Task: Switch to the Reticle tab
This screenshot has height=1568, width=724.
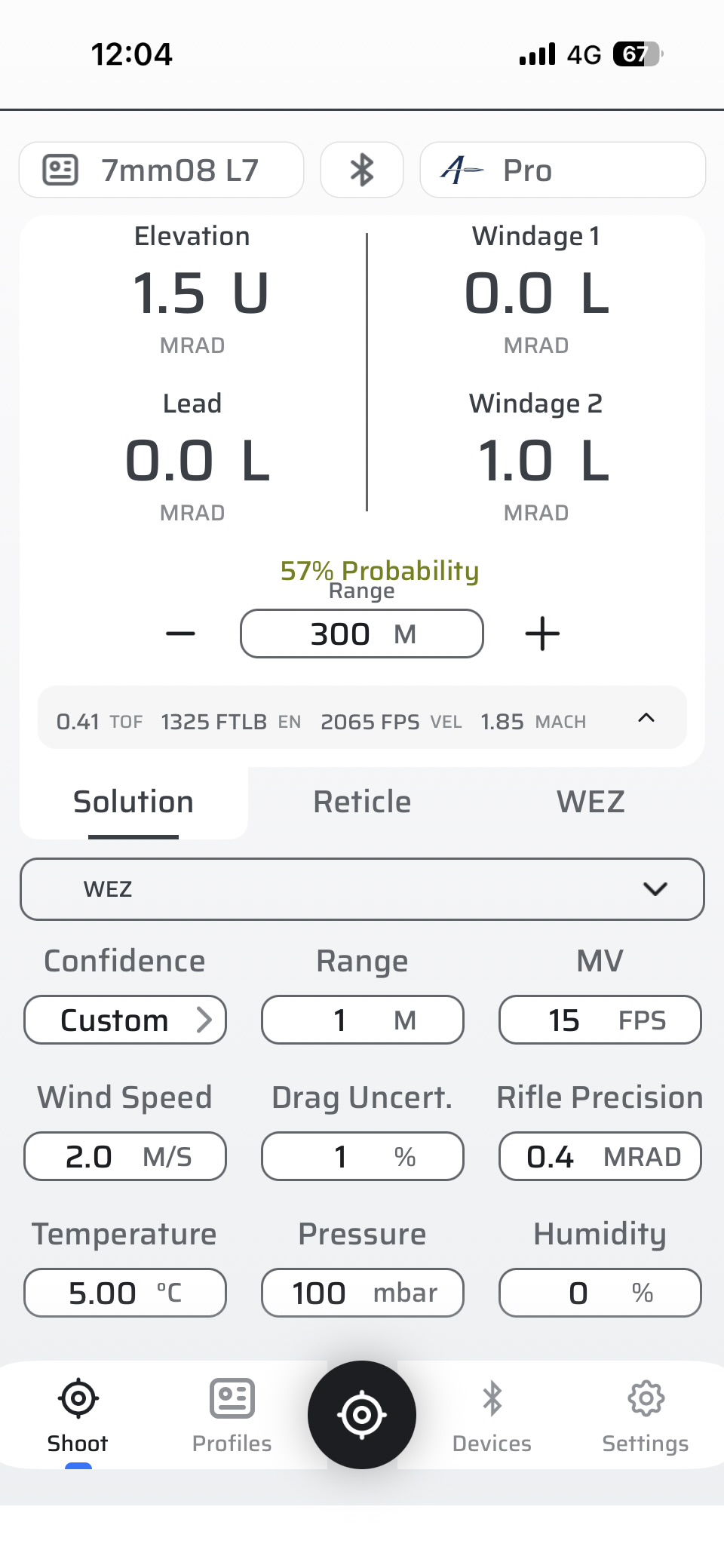Action: point(362,802)
